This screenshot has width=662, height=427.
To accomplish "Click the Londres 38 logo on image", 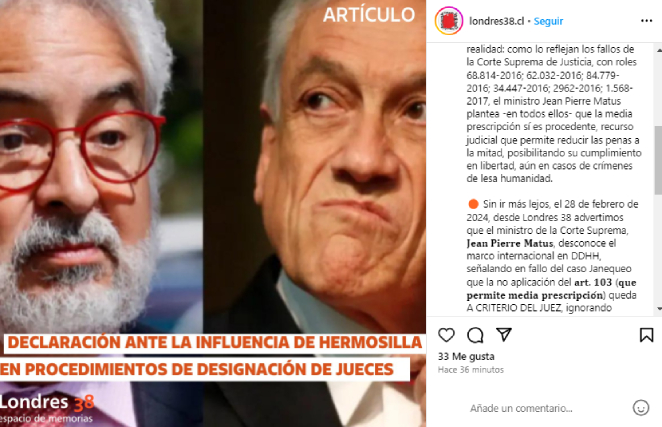I will pyautogui.click(x=46, y=408).
